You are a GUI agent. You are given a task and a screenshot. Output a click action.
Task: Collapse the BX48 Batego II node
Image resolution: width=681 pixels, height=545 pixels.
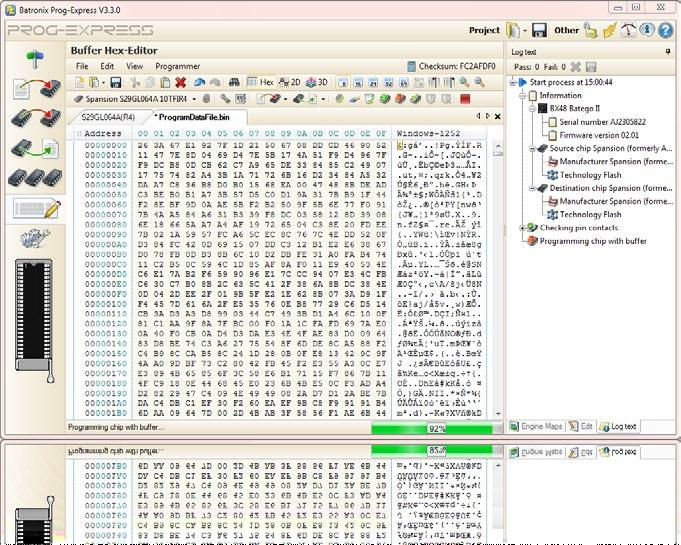[532, 109]
